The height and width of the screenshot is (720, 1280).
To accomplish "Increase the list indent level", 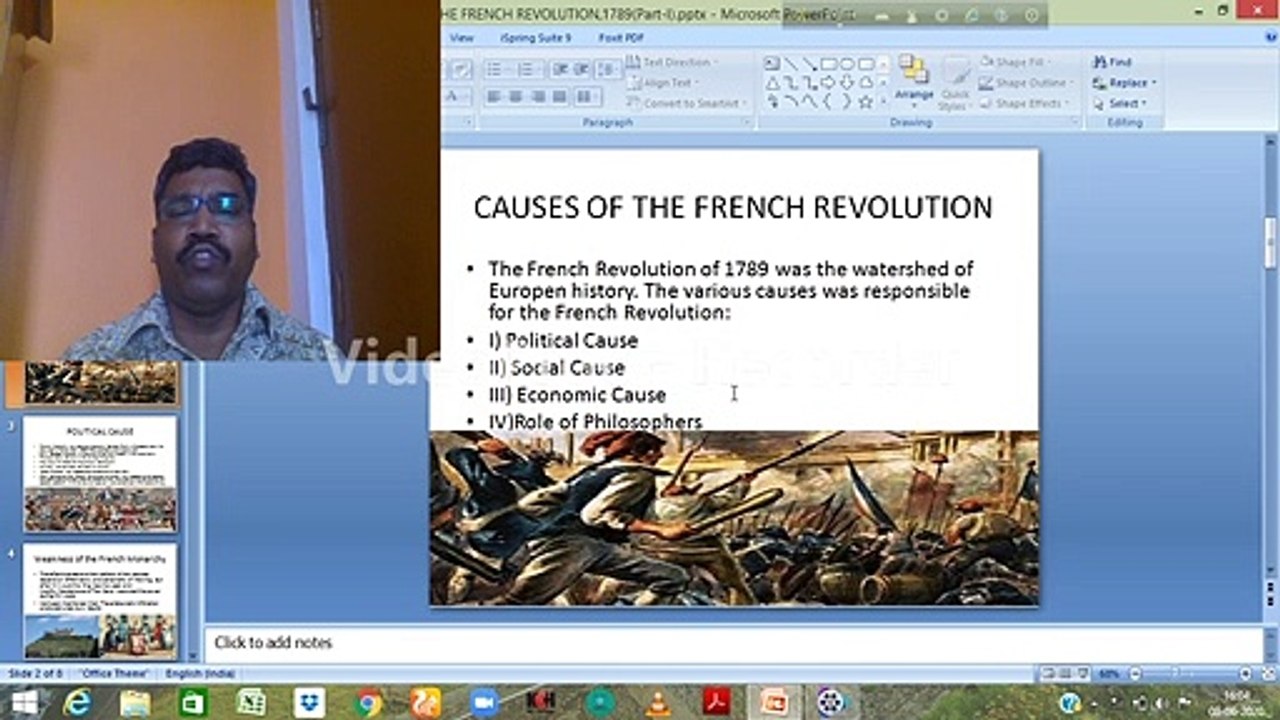I will (581, 69).
